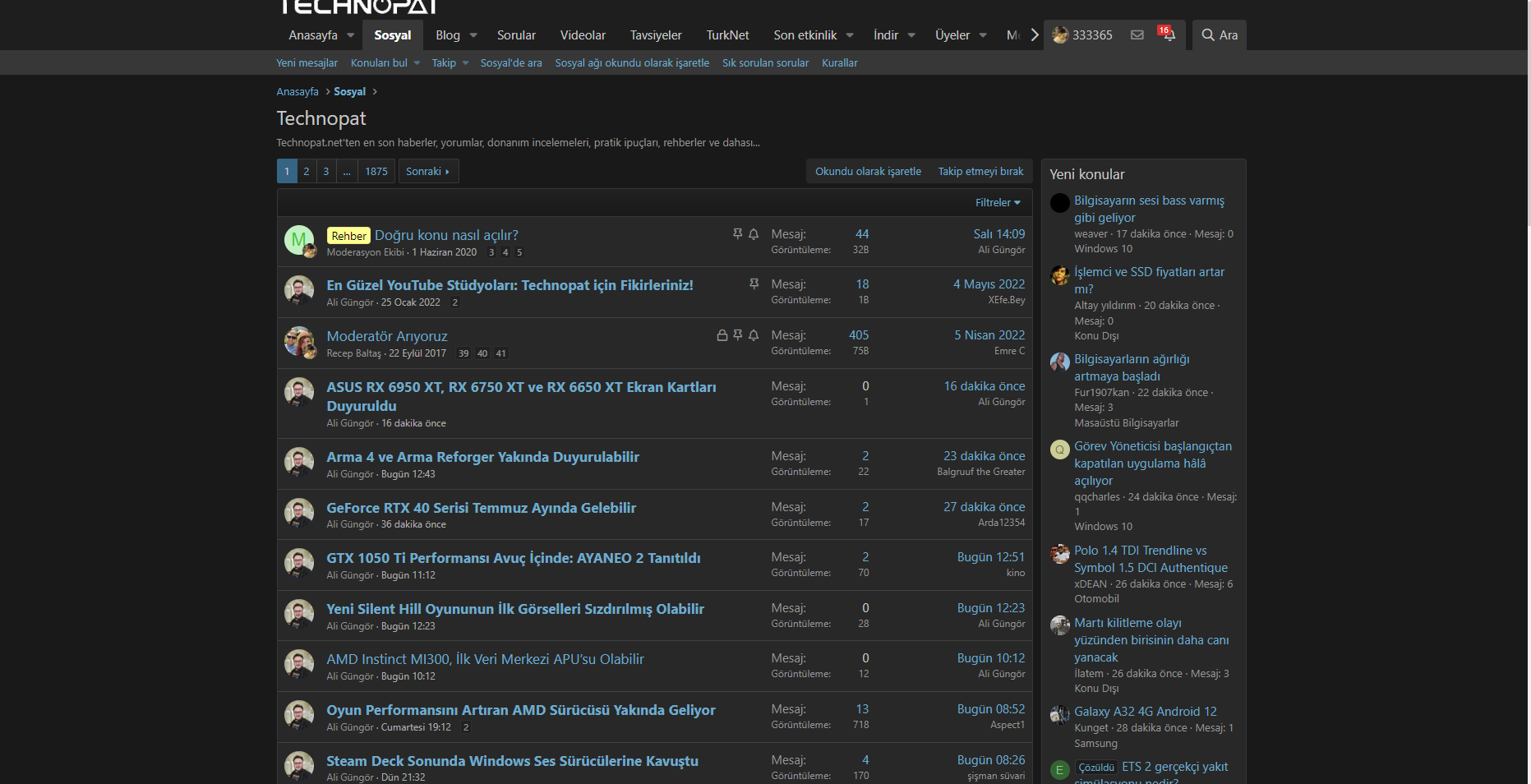This screenshot has height=784, width=1531.
Task: Expand the Üyeler dropdown arrow
Action: (x=983, y=35)
